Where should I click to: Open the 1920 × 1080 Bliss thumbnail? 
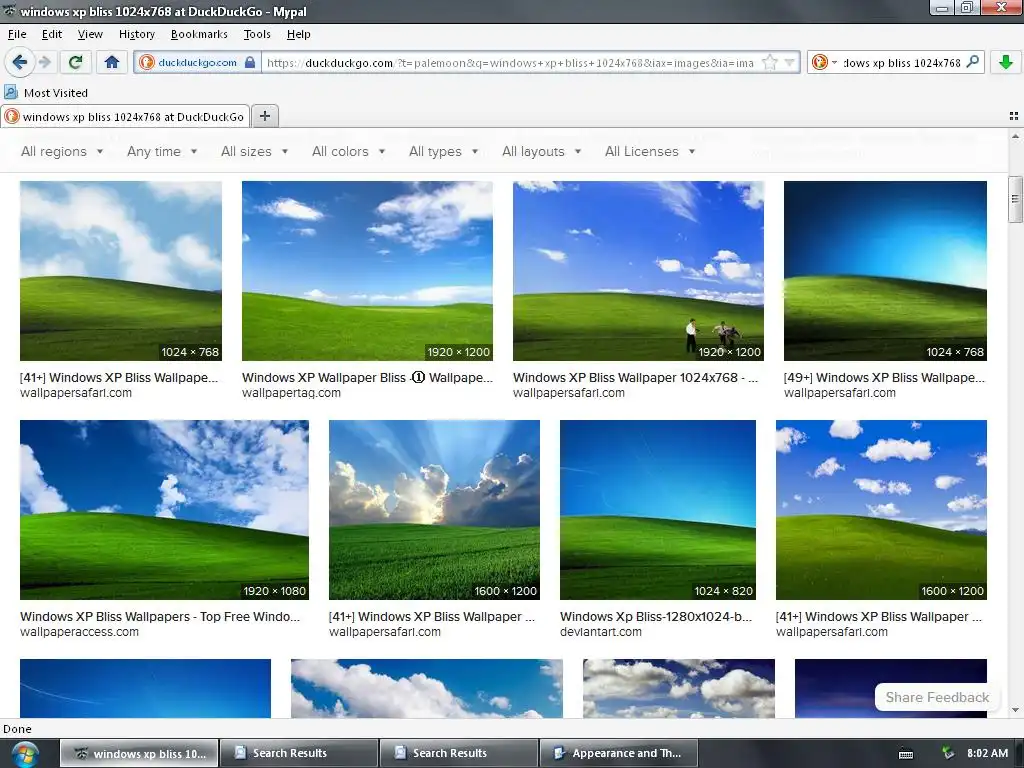pyautogui.click(x=165, y=510)
